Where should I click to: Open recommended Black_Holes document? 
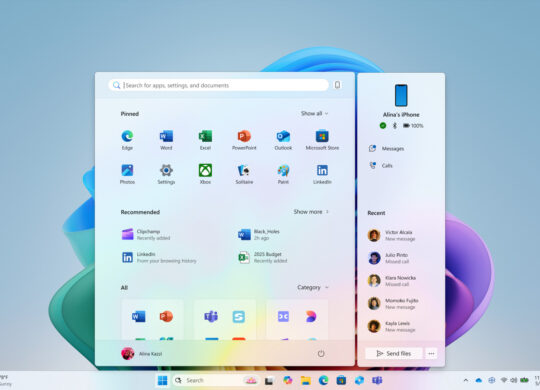click(x=259, y=235)
